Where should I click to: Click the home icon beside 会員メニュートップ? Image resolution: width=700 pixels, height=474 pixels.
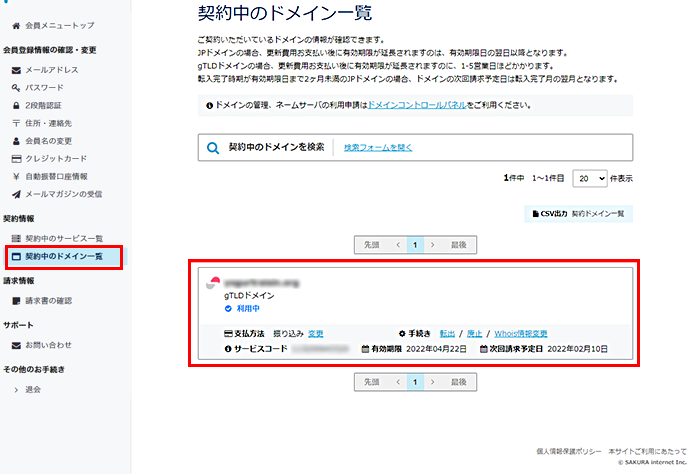(15, 23)
